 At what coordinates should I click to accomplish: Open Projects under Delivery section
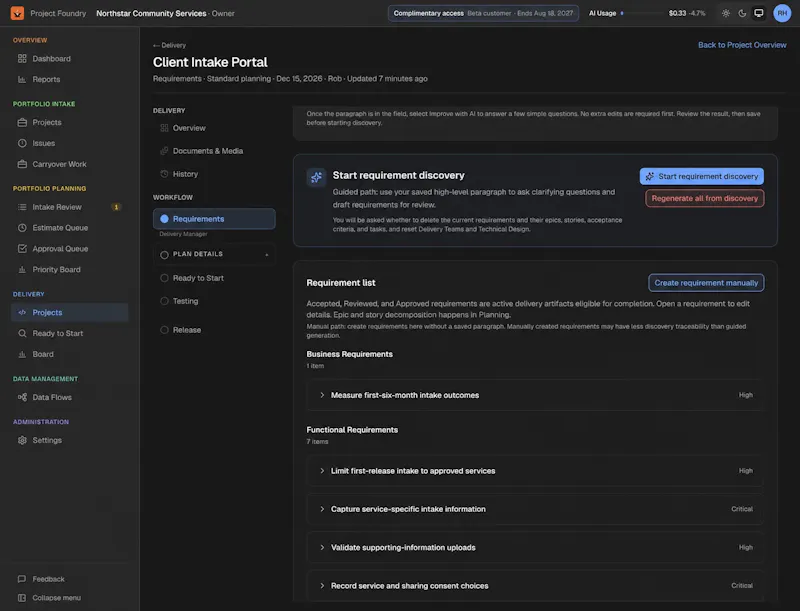[x=69, y=313]
